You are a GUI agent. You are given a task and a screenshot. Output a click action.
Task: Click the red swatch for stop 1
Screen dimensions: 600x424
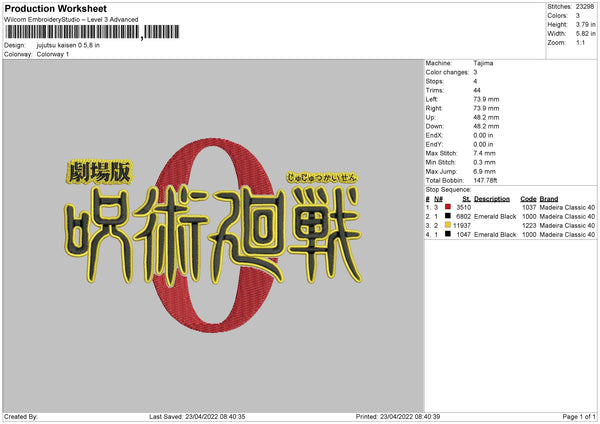(x=448, y=207)
